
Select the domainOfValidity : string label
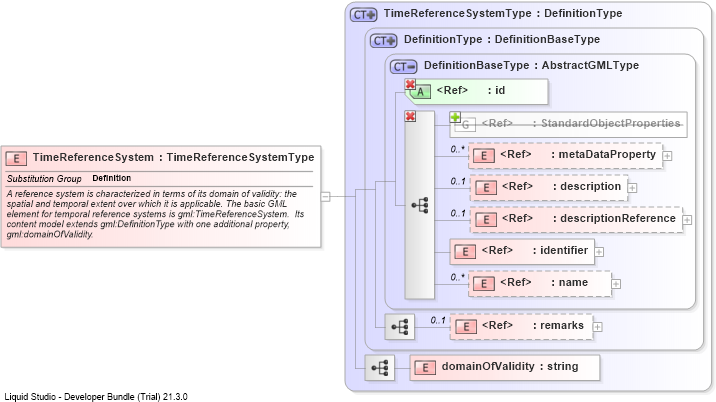[x=510, y=366]
